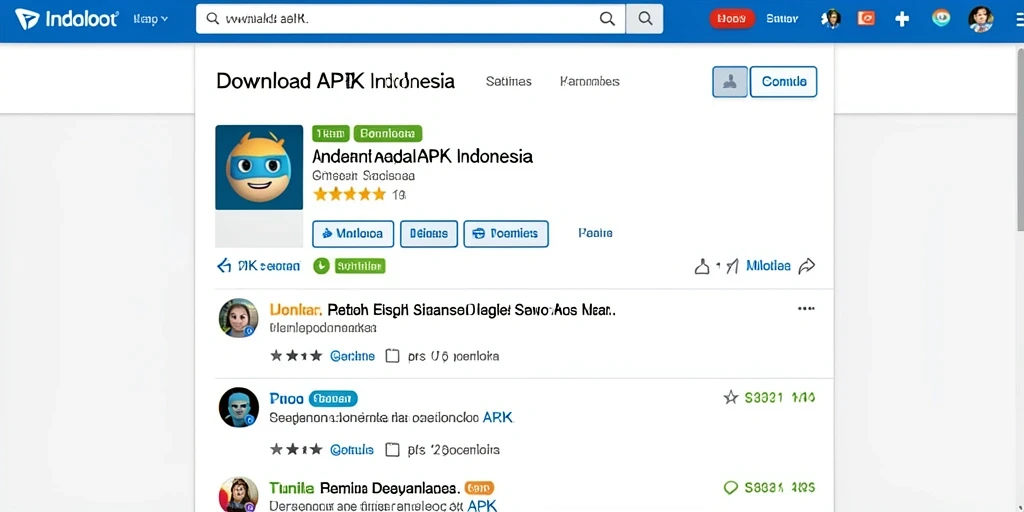Viewport: 1024px width, 512px height.
Task: Click green comment bubble icon on Tunile's row
Action: tap(731, 487)
